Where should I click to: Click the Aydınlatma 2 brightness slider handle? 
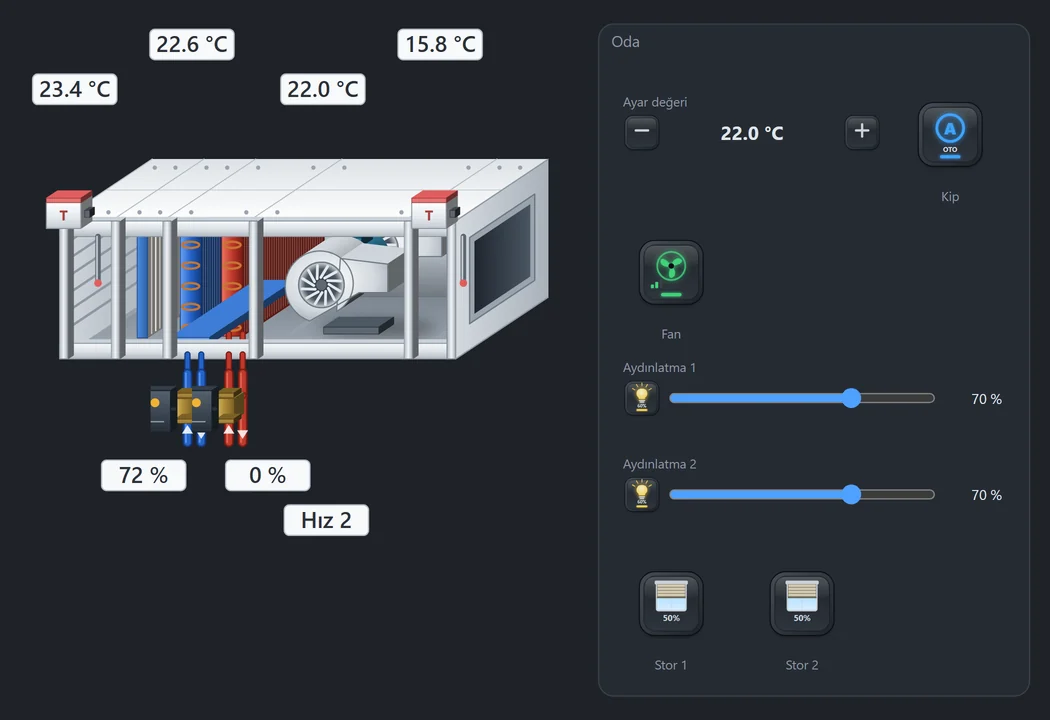pyautogui.click(x=851, y=494)
